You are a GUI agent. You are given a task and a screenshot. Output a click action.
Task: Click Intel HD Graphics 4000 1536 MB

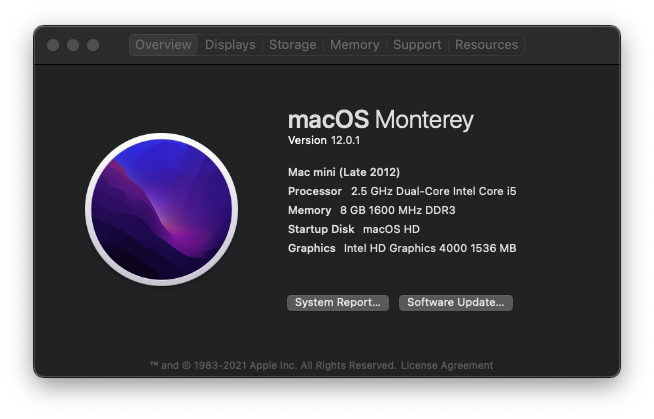tap(430, 248)
